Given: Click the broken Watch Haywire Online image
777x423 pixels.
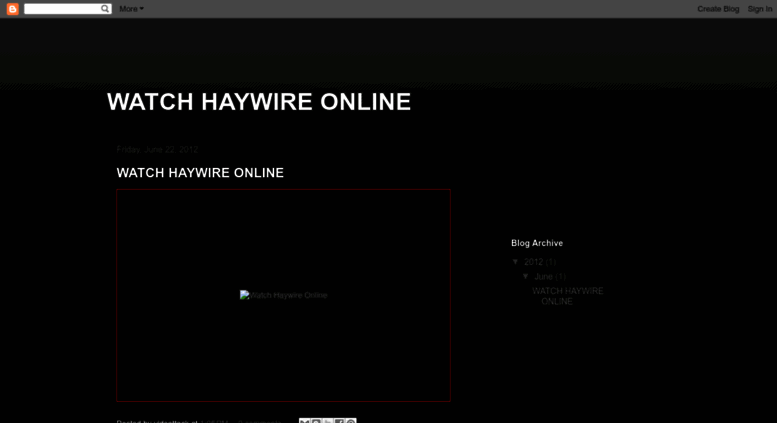Looking at the screenshot, I should click(283, 295).
